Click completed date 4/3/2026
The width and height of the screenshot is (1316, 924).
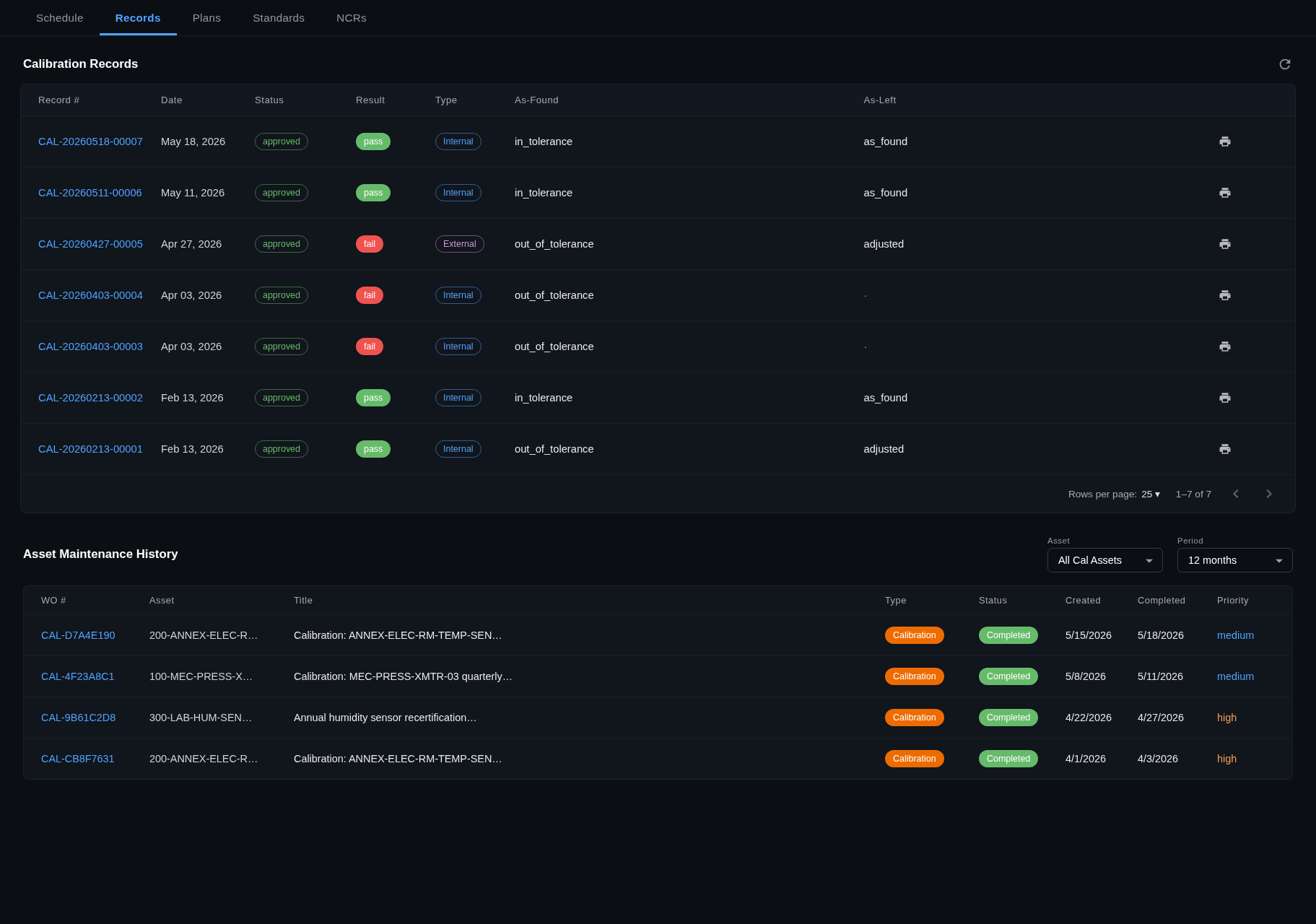click(1158, 759)
